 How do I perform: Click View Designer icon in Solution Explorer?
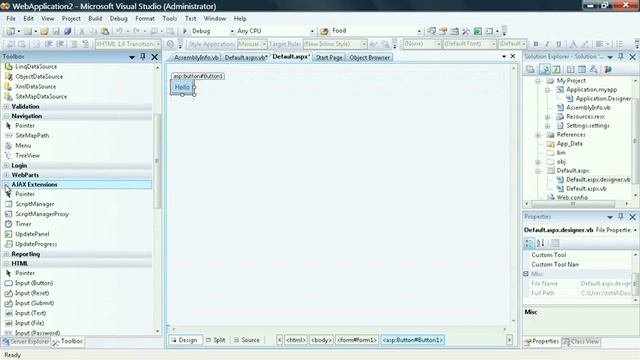tap(582, 69)
